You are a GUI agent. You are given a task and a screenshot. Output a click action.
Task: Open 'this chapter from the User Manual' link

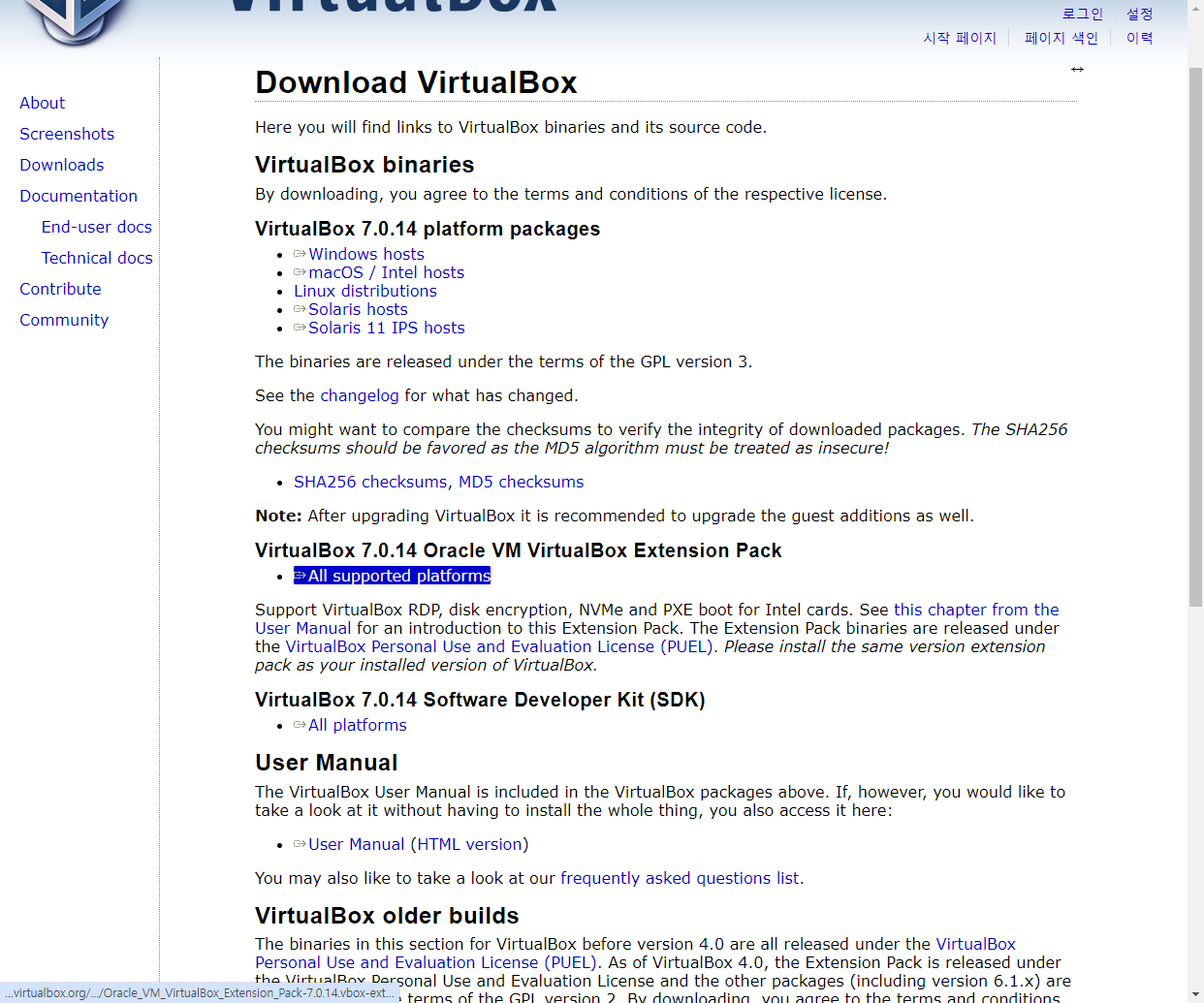tap(976, 610)
